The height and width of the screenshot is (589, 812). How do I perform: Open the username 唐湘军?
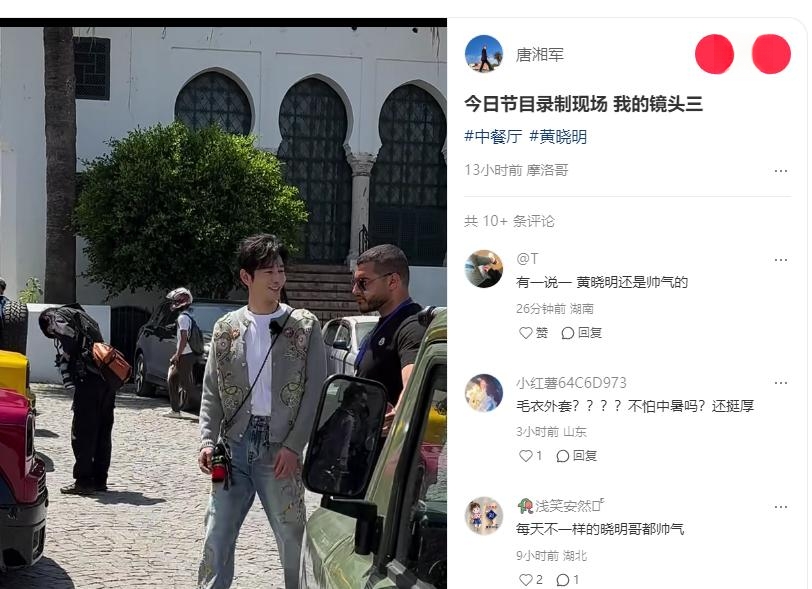(539, 54)
